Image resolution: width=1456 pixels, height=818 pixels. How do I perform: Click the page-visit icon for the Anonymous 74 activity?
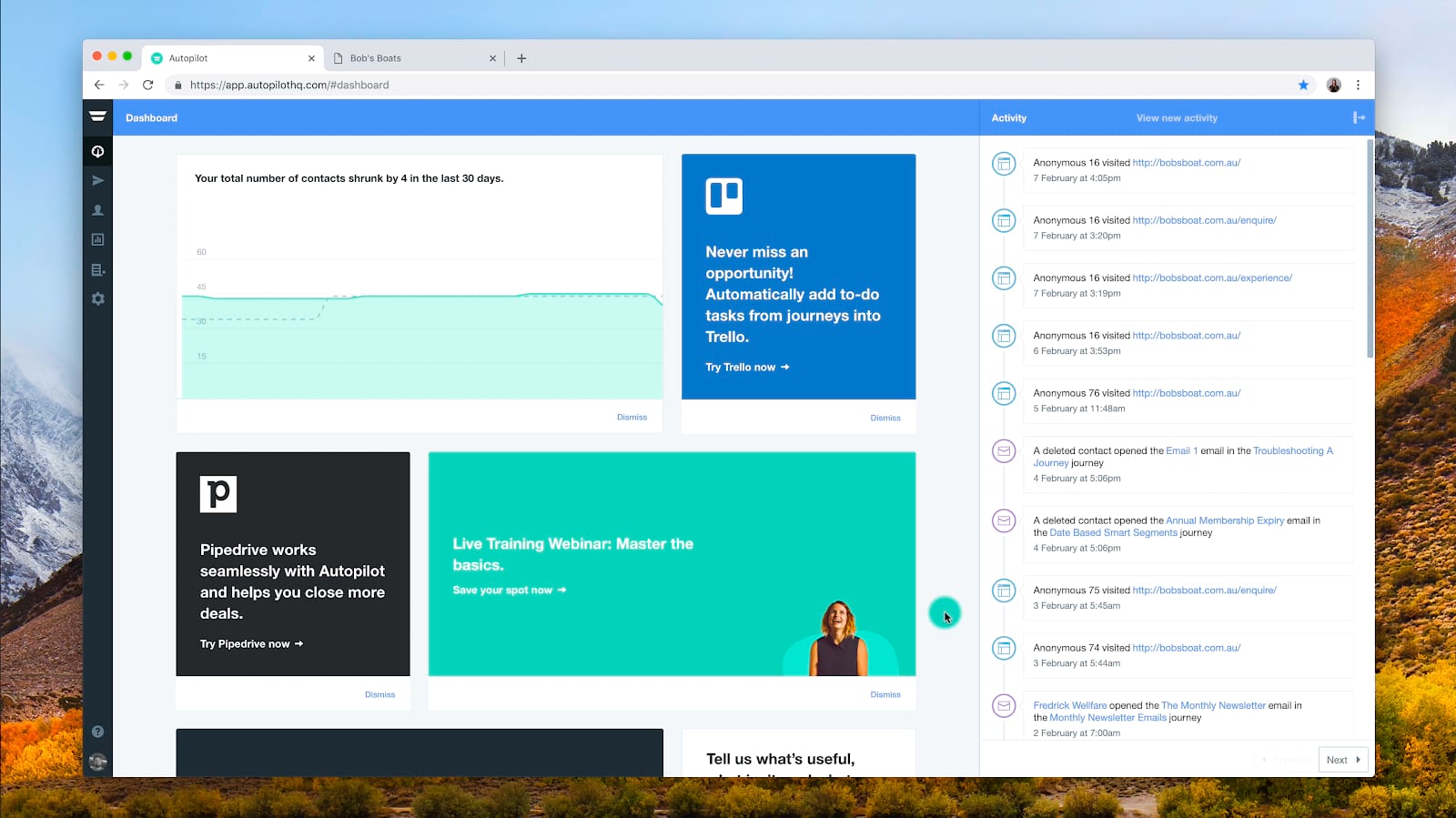1004,648
